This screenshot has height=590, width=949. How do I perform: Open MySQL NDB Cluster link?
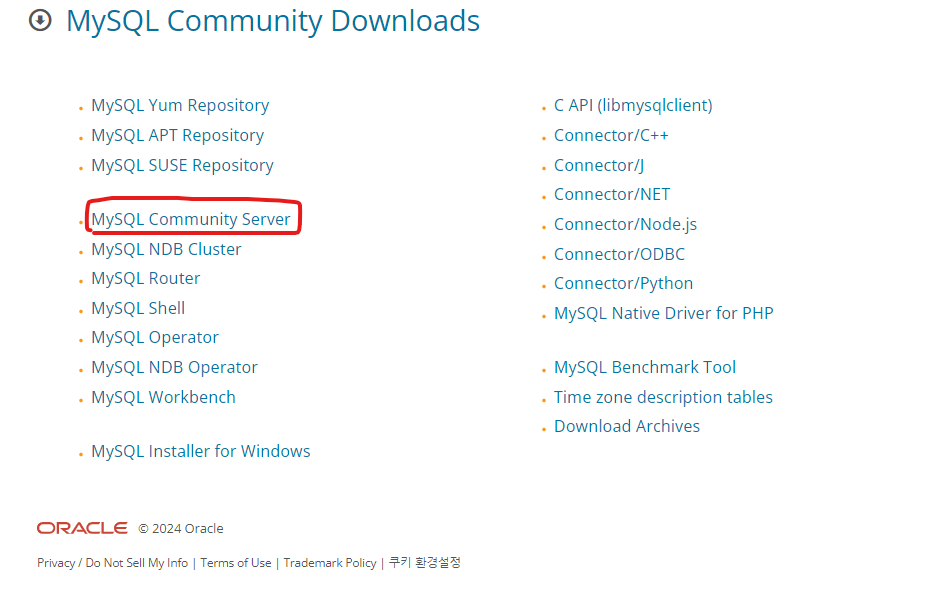pyautogui.click(x=166, y=249)
